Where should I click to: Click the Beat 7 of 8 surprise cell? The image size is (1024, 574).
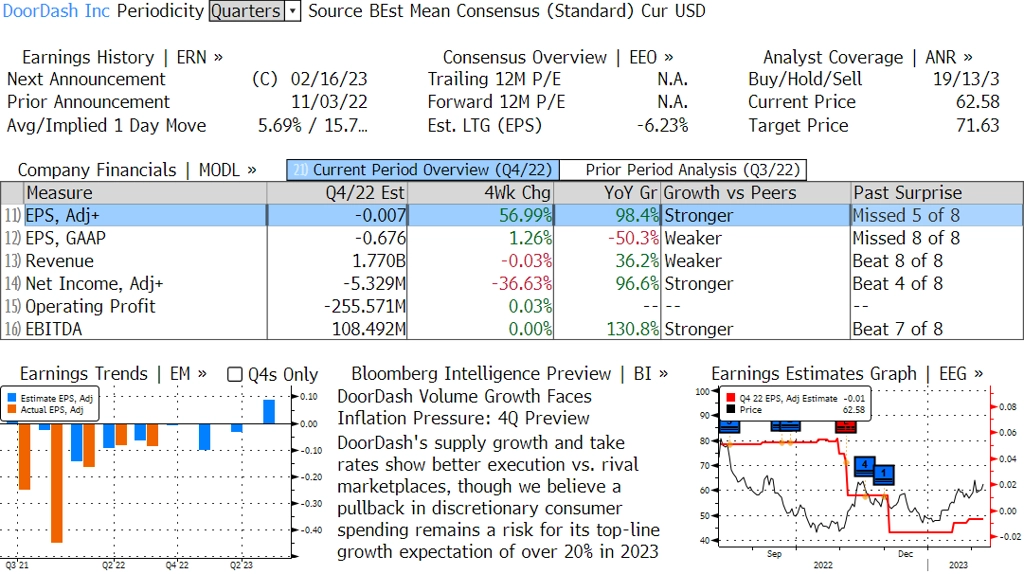[937, 328]
